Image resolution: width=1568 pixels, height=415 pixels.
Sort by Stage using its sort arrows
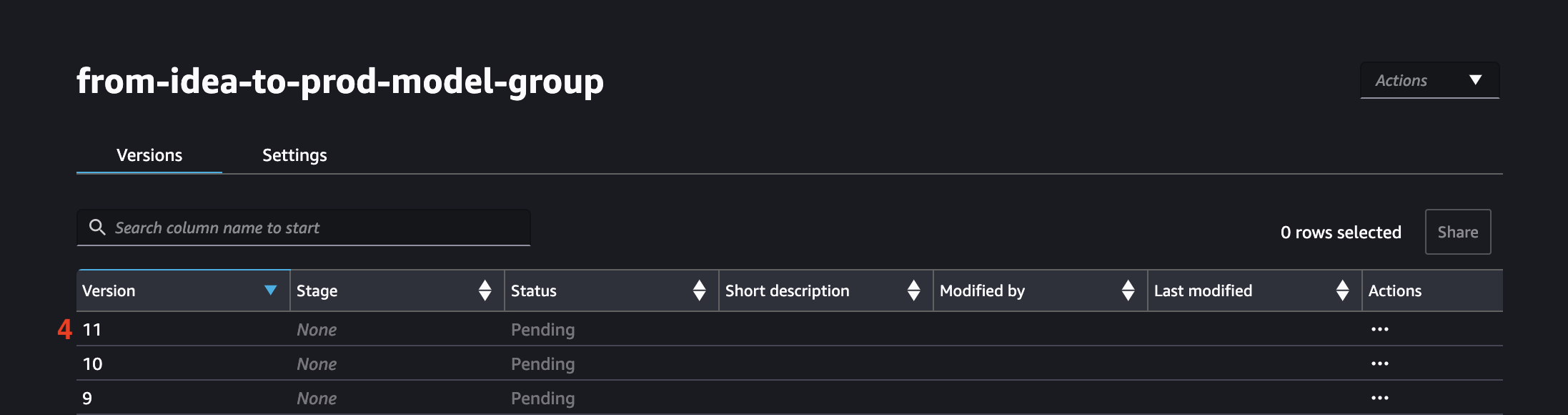click(485, 290)
